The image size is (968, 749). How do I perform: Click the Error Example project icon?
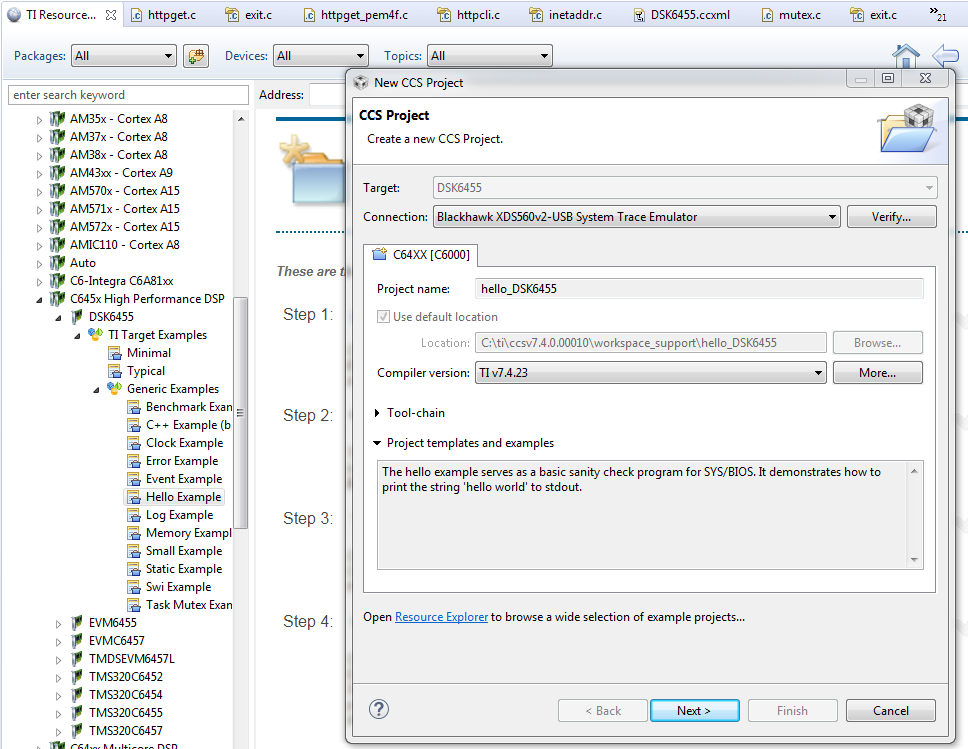(x=134, y=461)
